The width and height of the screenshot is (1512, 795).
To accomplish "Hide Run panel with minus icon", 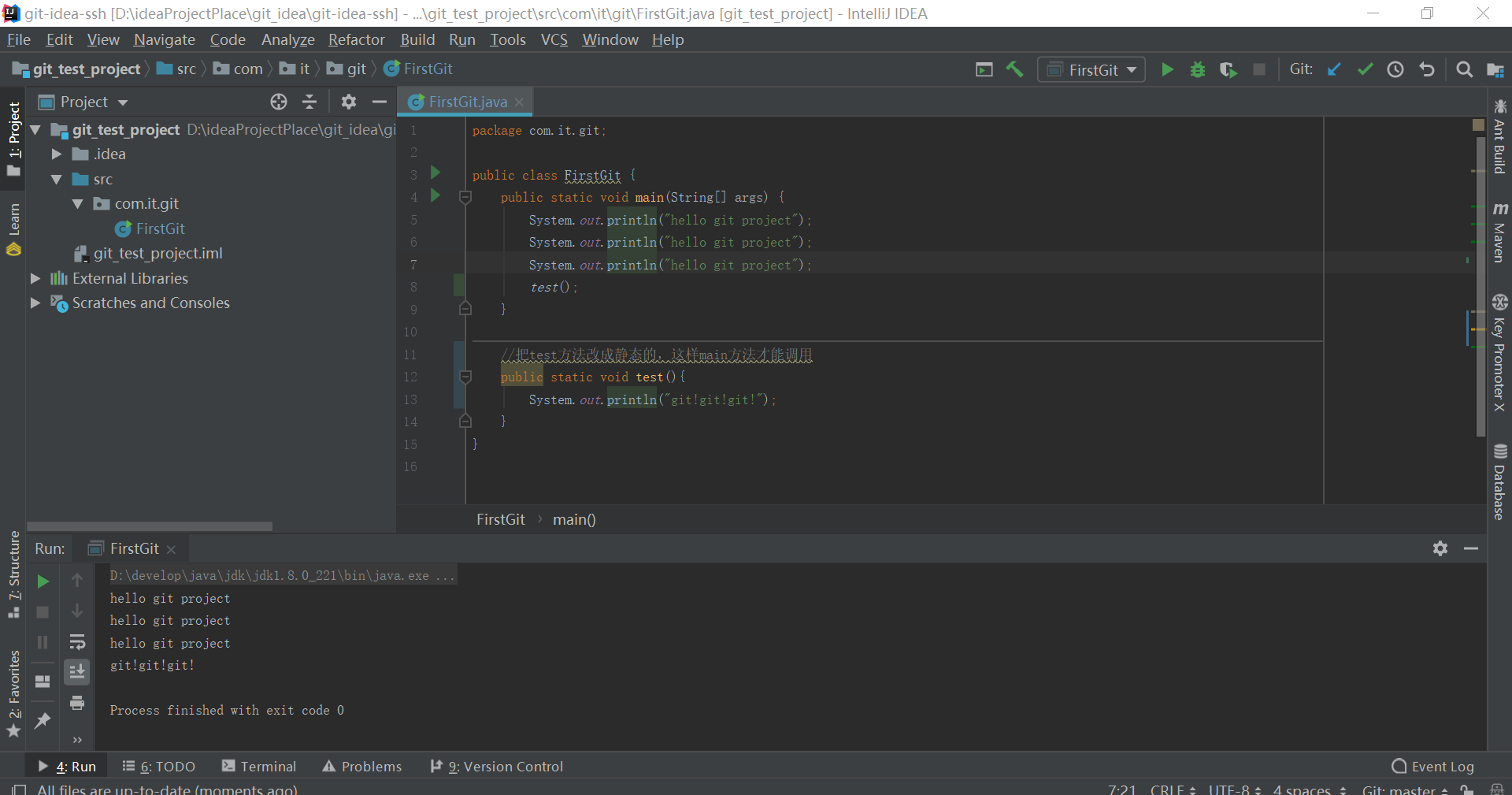I will [1471, 548].
